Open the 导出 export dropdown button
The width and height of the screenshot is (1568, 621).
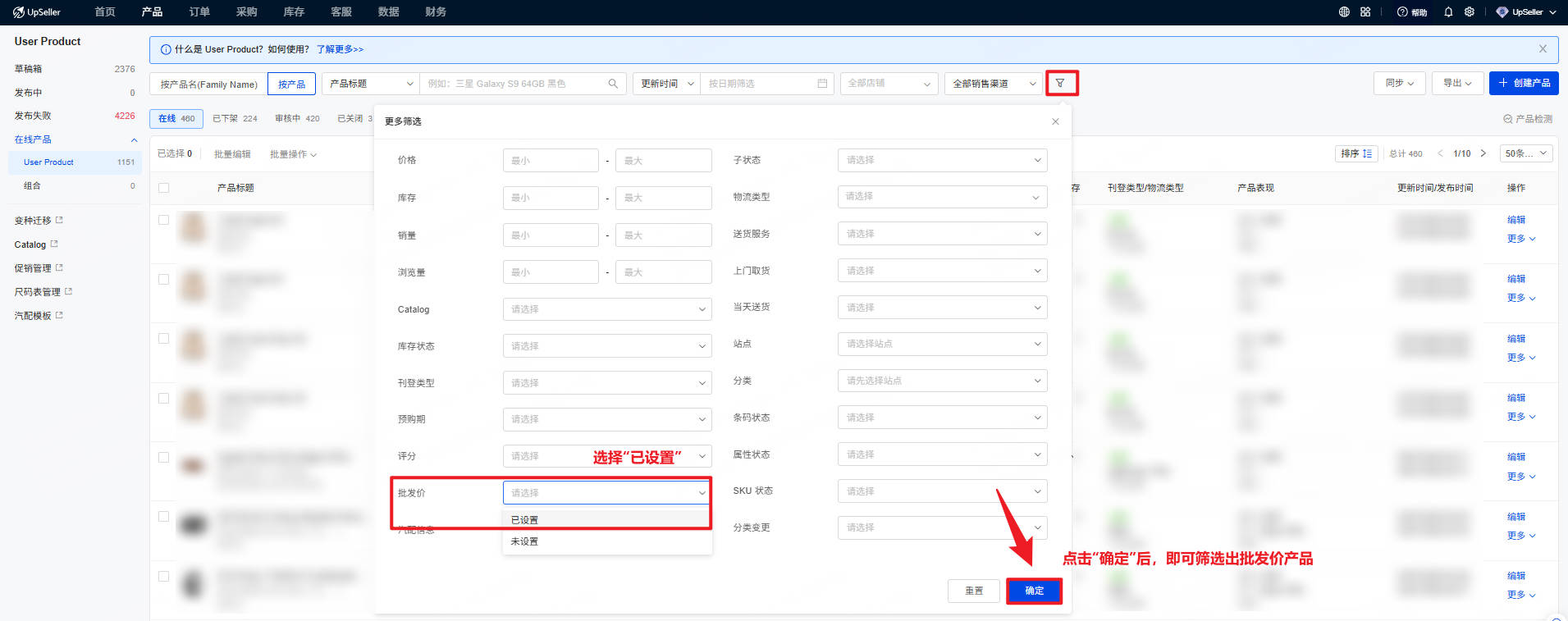click(x=1457, y=83)
